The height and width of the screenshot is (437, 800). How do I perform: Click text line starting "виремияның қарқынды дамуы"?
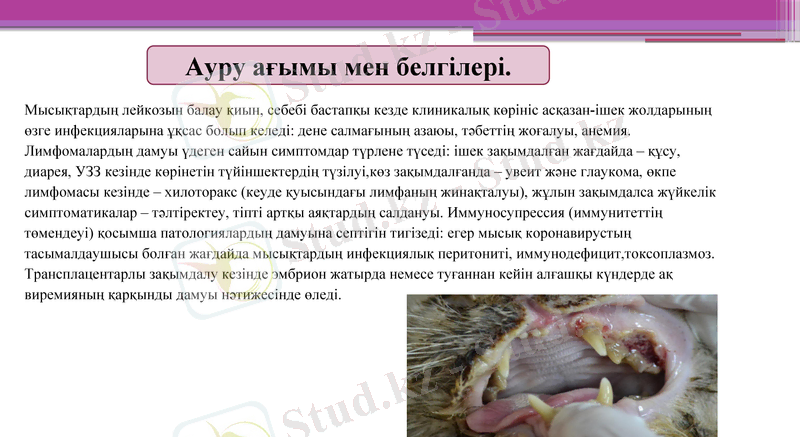183,295
